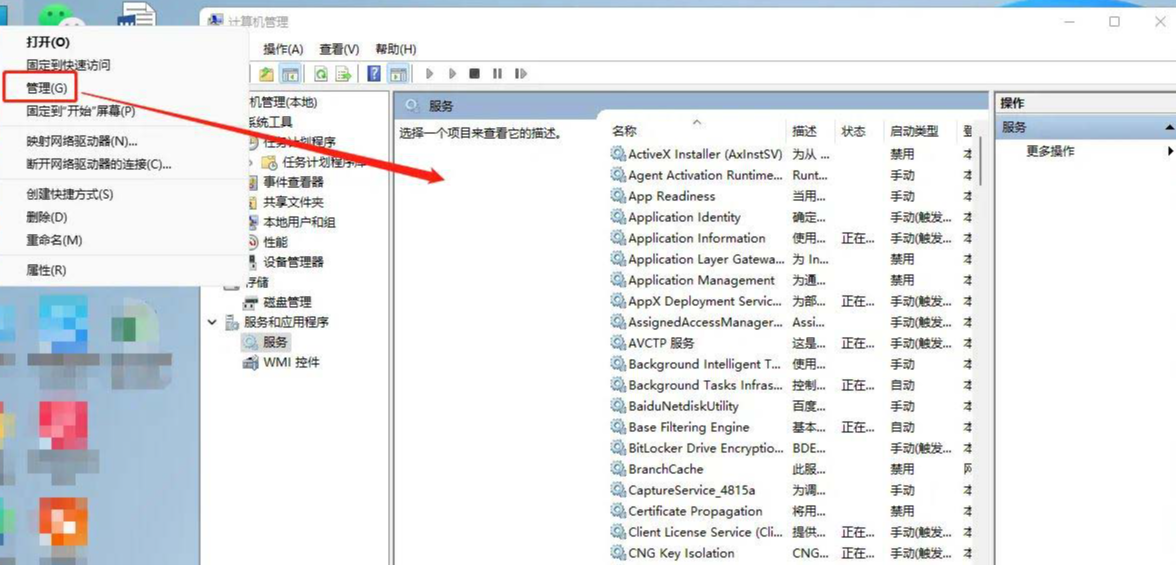Click the gear icon beside Base Filtering Engine
1176x565 pixels.
pos(618,427)
